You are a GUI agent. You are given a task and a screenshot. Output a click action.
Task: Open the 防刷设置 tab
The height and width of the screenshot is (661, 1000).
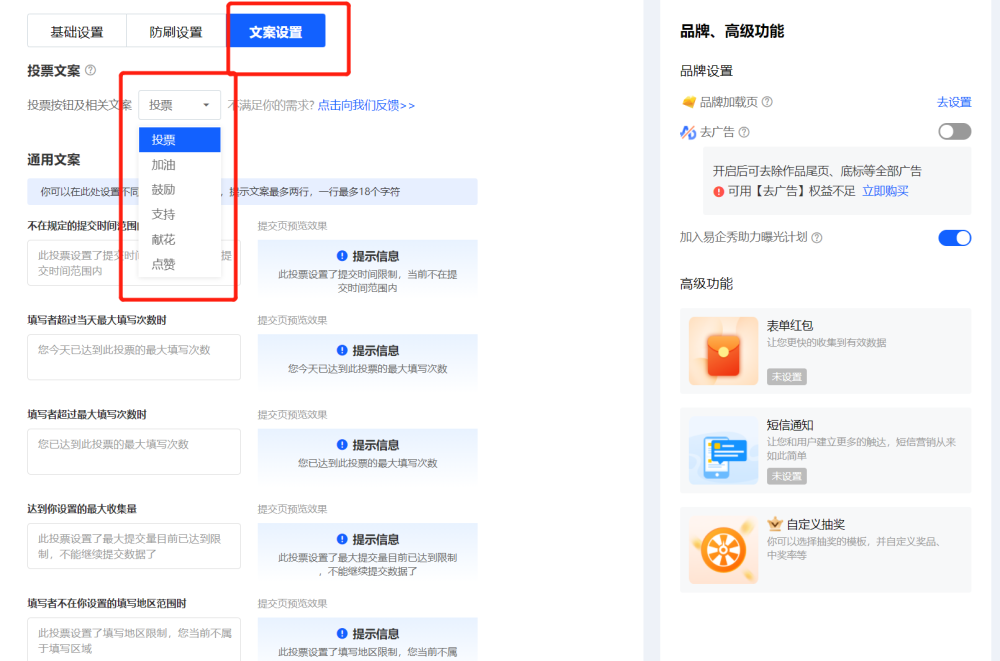point(176,32)
